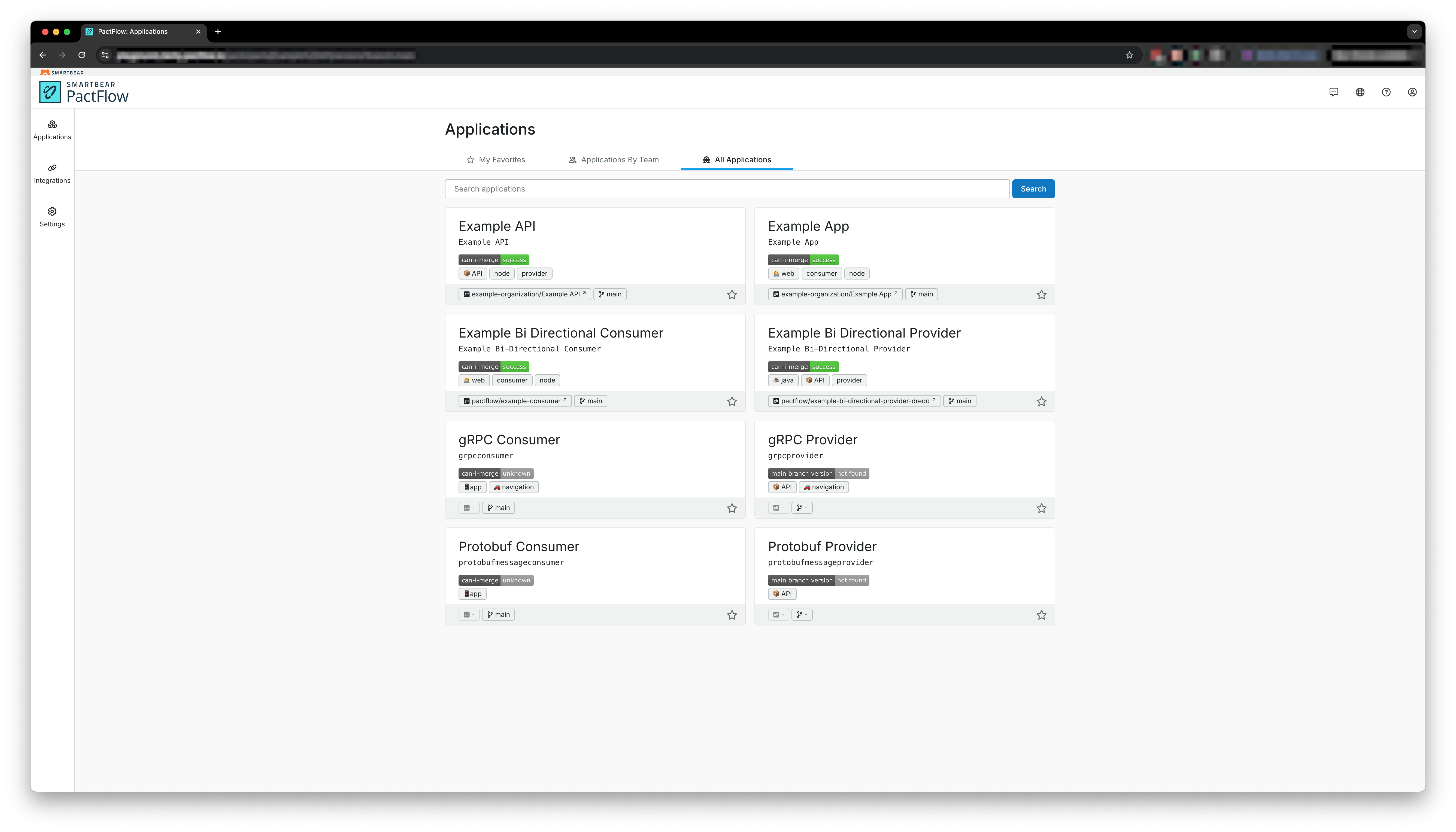The height and width of the screenshot is (832, 1456).
Task: Open the feedback chat icon
Action: click(1334, 92)
